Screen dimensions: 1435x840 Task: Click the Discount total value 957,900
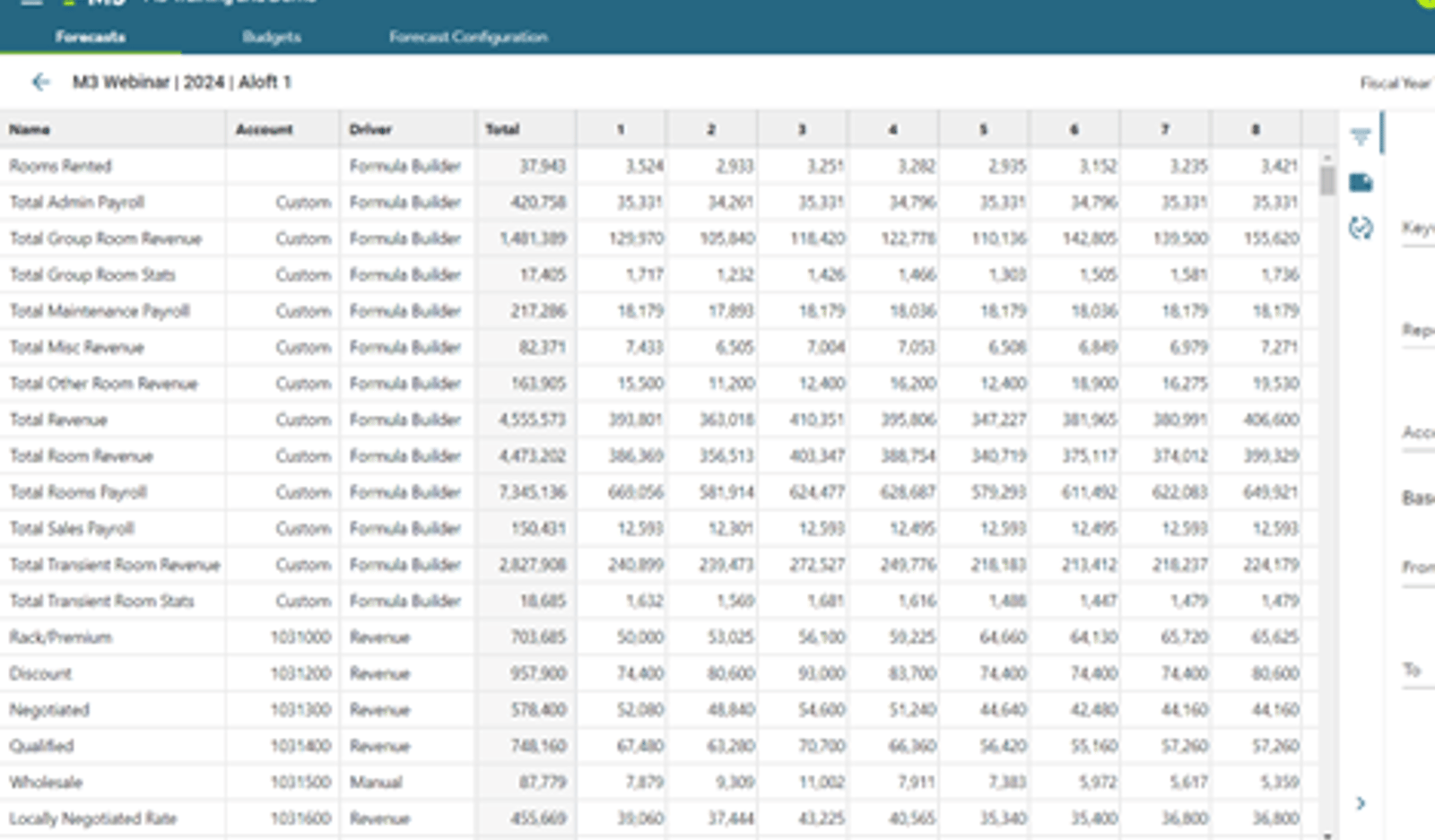[x=538, y=673]
